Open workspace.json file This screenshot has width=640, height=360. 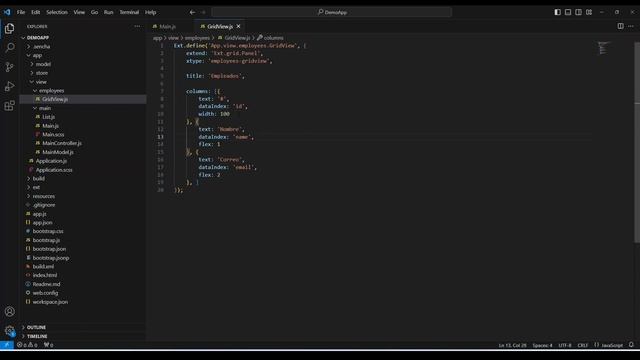point(50,302)
